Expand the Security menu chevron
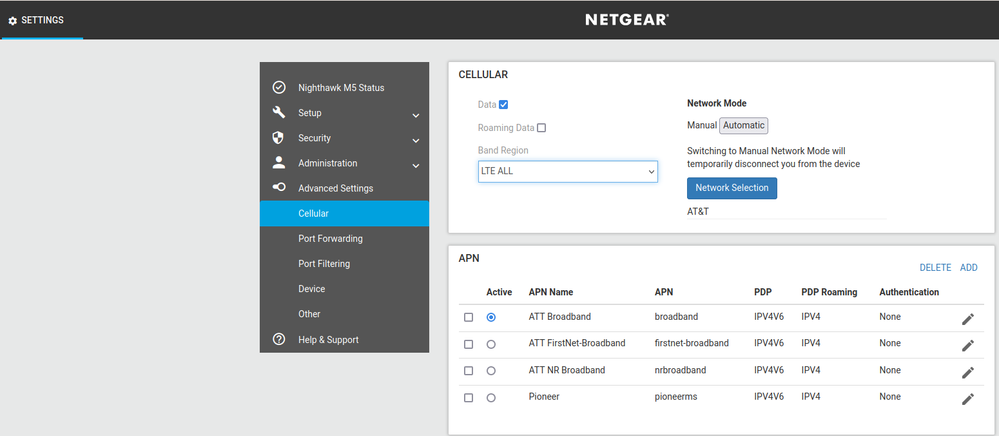The image size is (999, 436). [x=415, y=141]
